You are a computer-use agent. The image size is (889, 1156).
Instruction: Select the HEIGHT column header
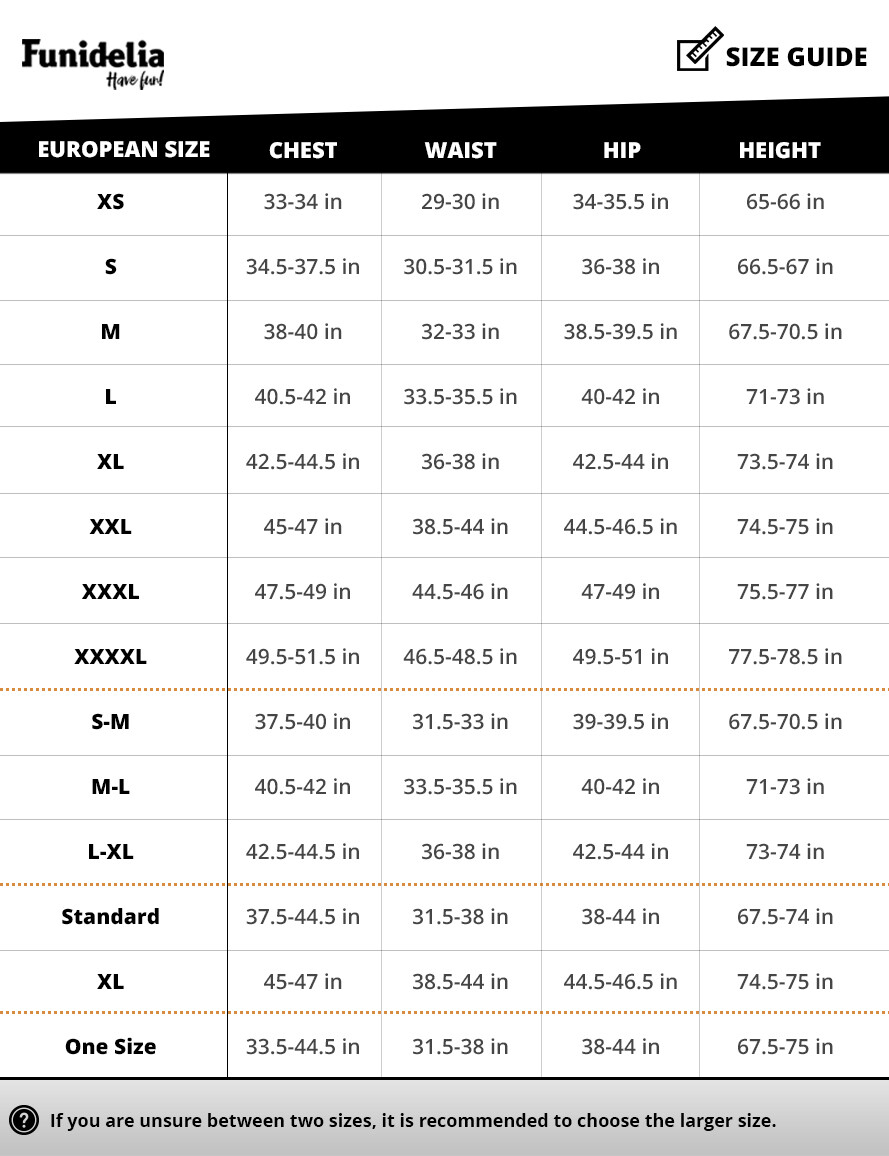pyautogui.click(x=780, y=150)
